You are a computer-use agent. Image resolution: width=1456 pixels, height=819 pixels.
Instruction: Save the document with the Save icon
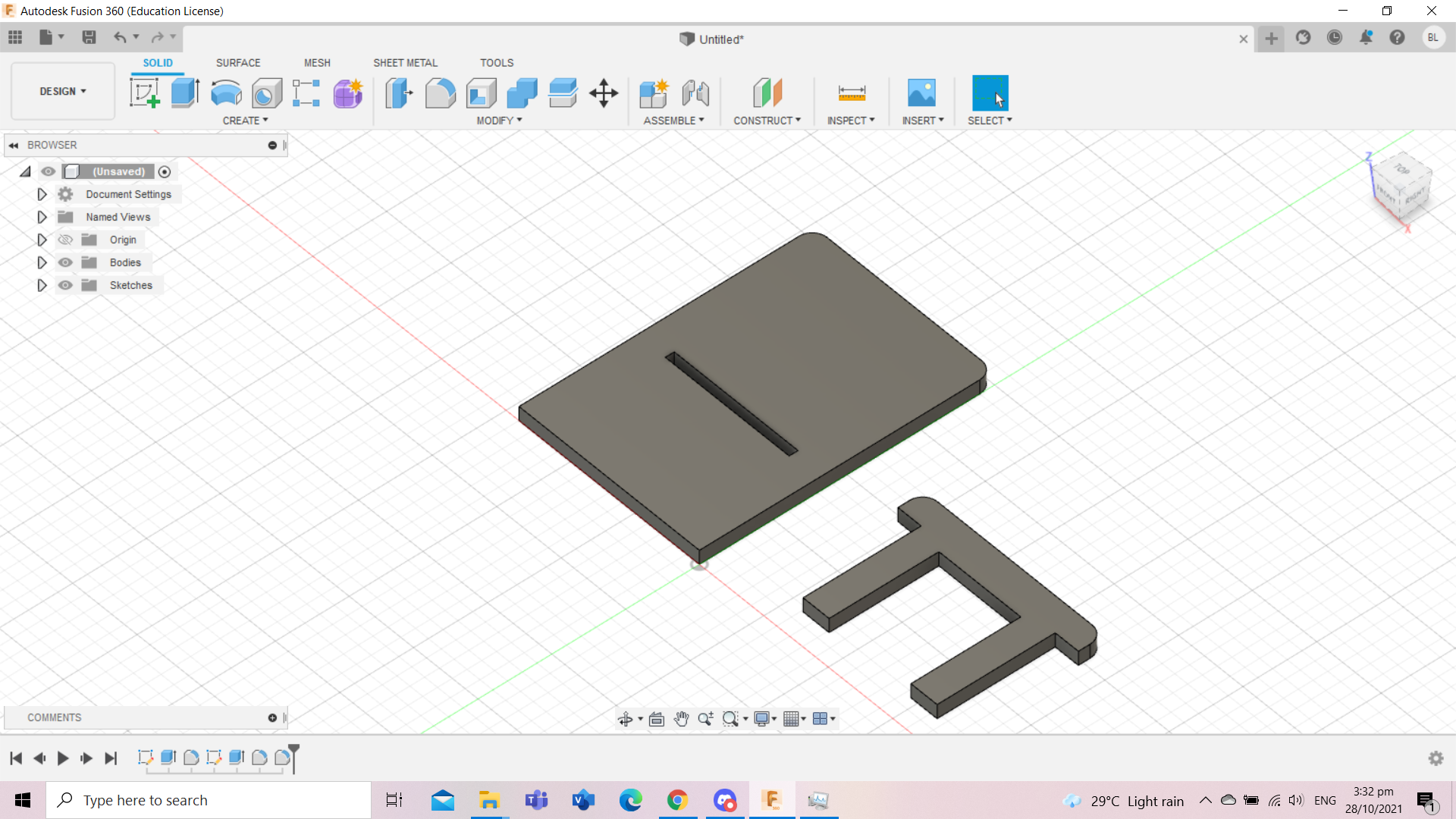tap(89, 37)
